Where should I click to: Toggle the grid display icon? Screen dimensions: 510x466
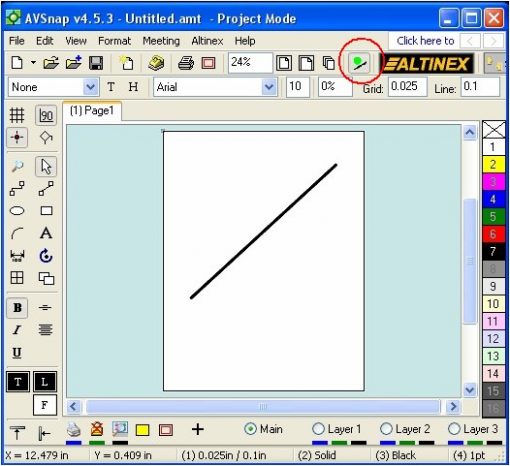pyautogui.click(x=17, y=115)
